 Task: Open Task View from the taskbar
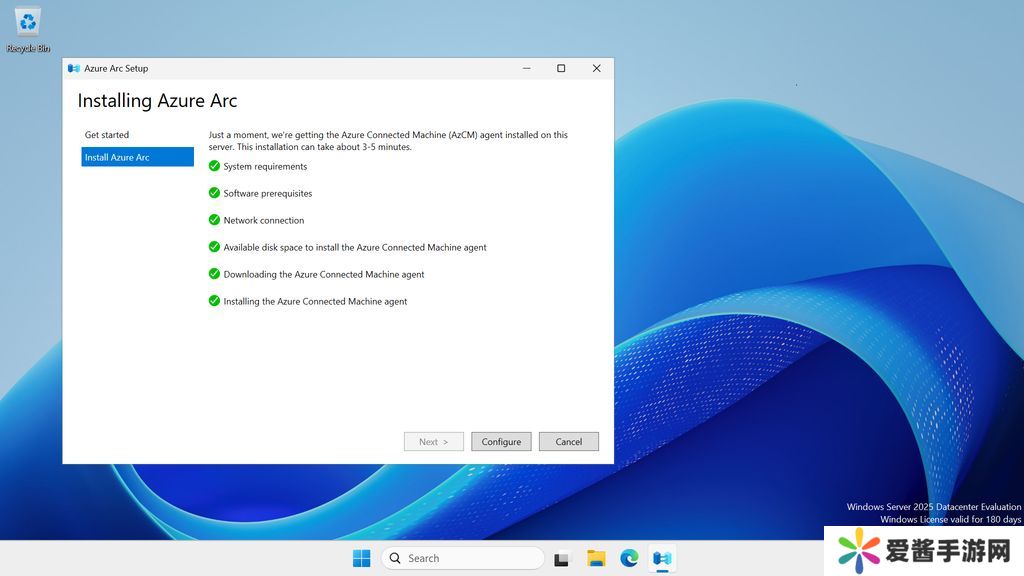[562, 558]
